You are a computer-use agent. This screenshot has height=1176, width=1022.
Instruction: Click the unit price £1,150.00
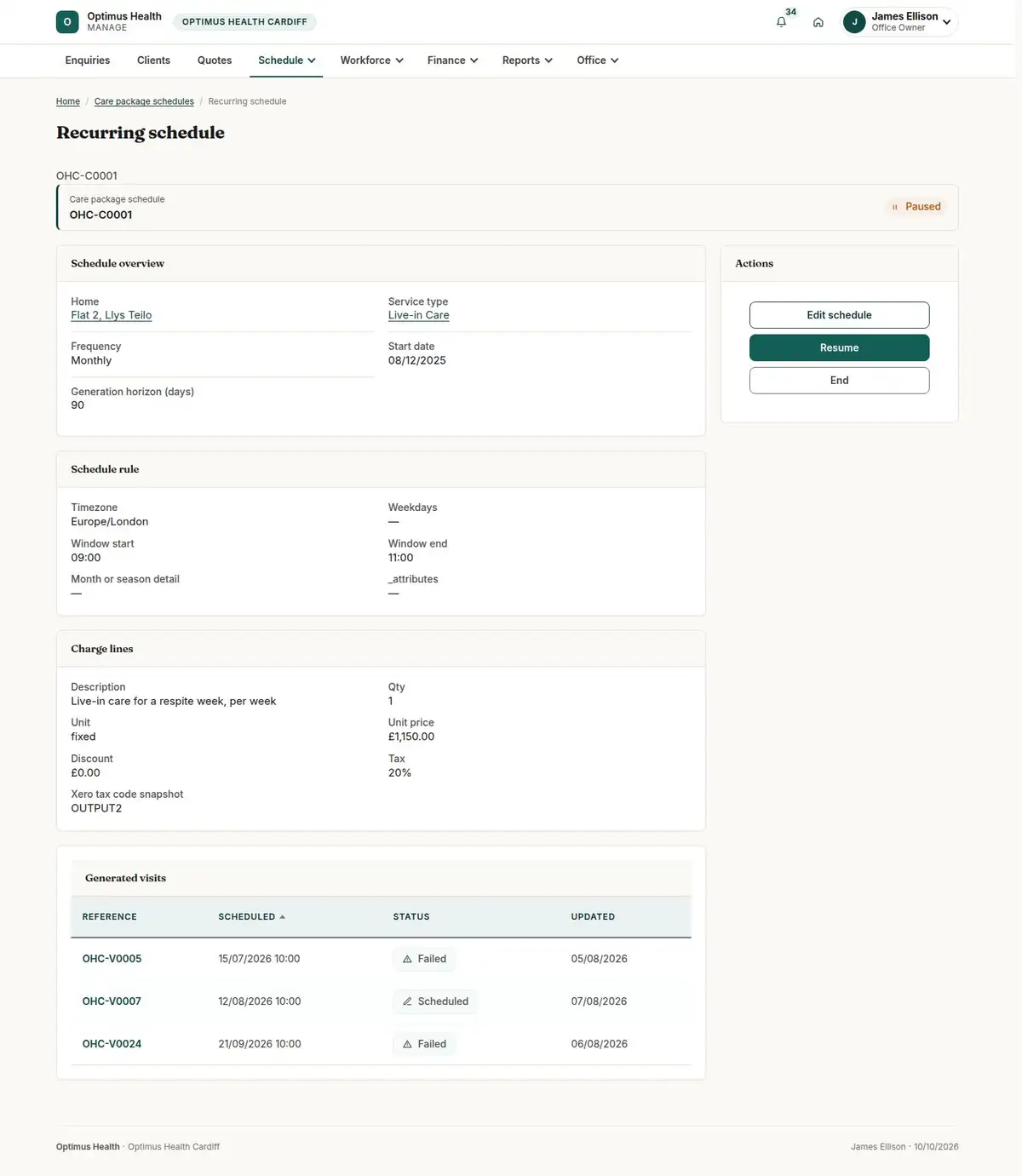coord(411,737)
